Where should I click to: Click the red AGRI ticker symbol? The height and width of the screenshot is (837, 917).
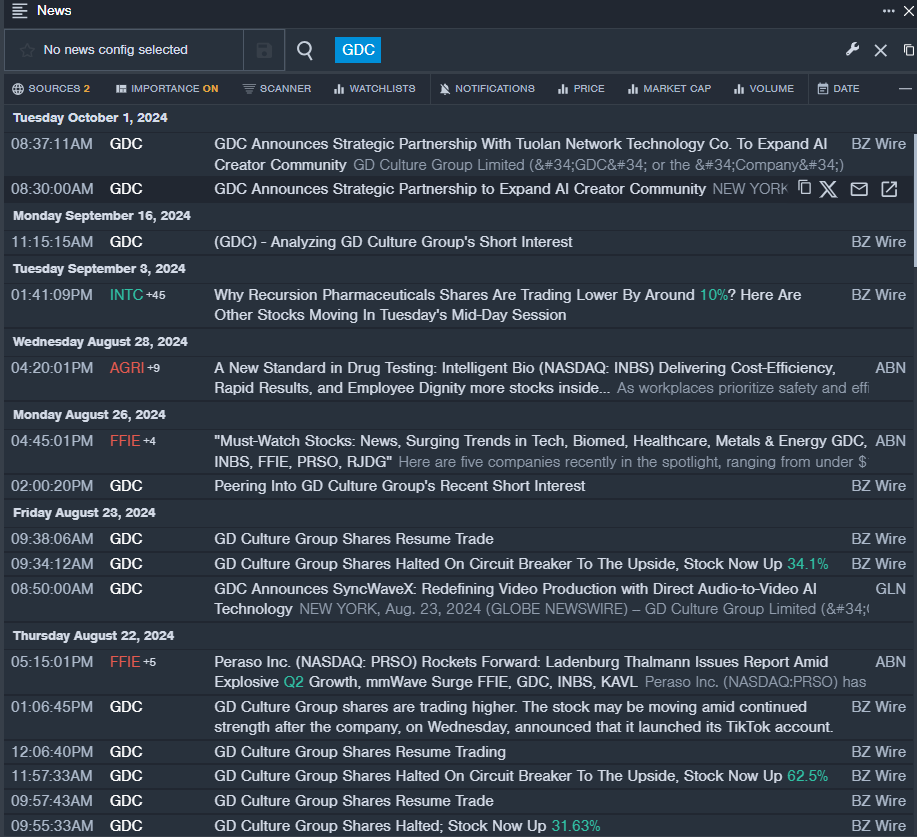point(127,368)
